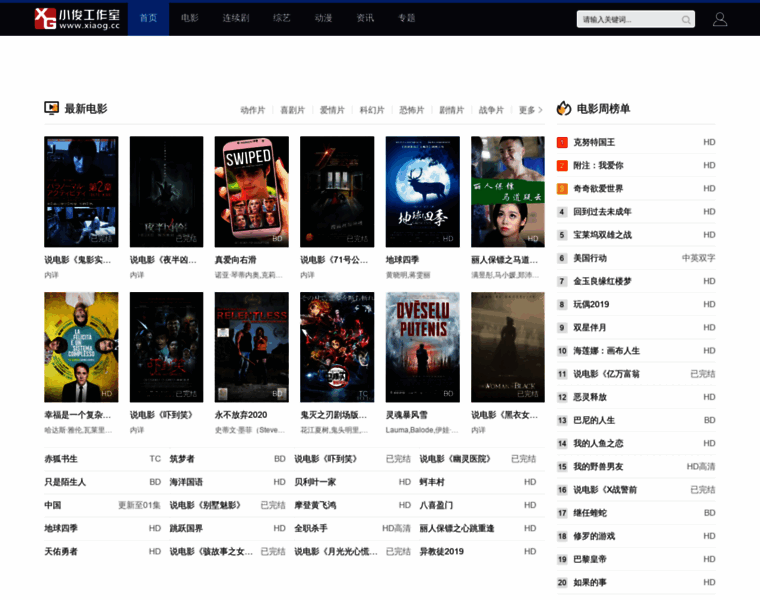Open 八喜盈门 in the movie list
This screenshot has width=760, height=600.
[436, 505]
